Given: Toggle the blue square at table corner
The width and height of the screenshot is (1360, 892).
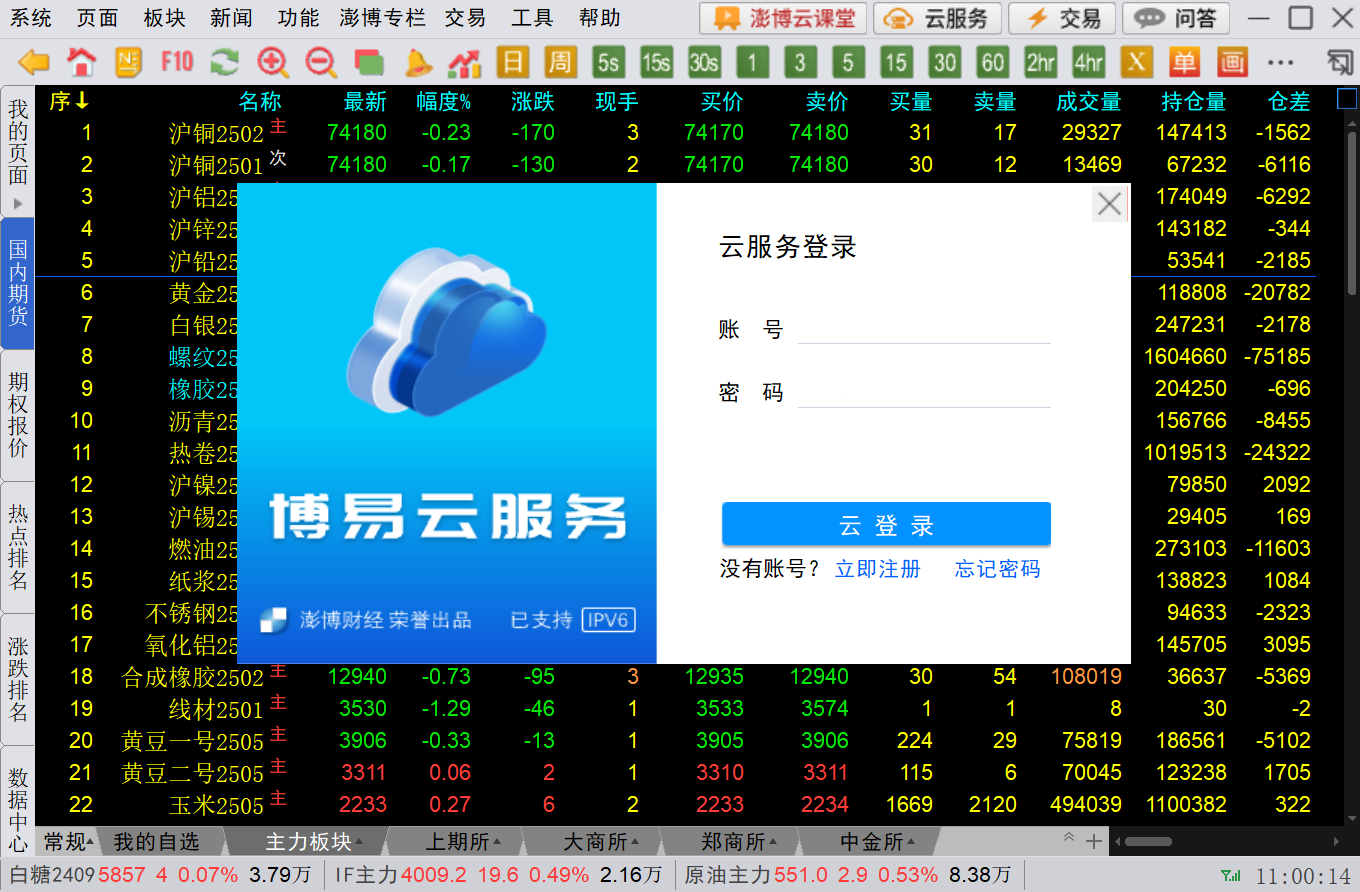Looking at the screenshot, I should (x=1347, y=100).
